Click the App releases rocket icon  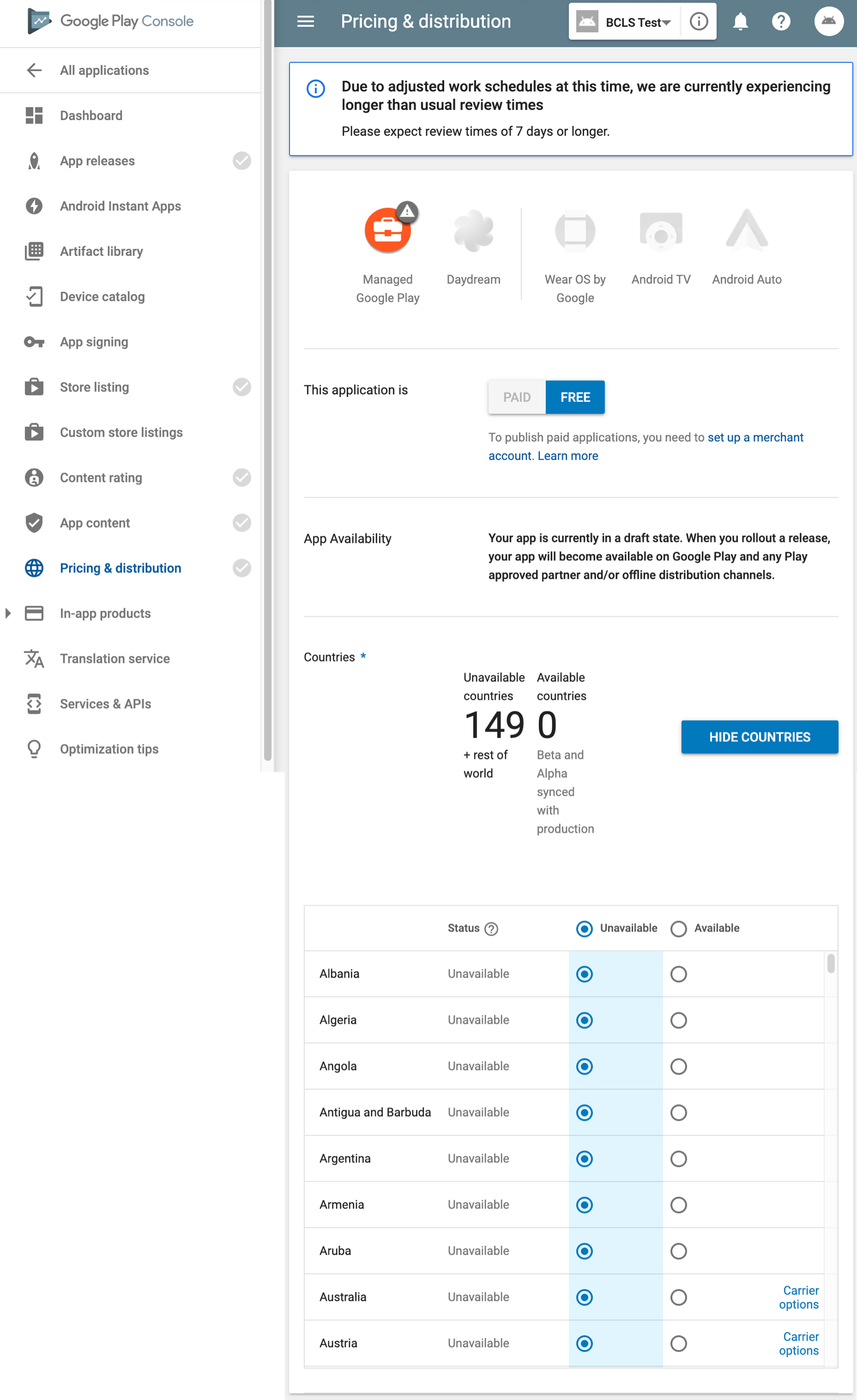tap(34, 161)
